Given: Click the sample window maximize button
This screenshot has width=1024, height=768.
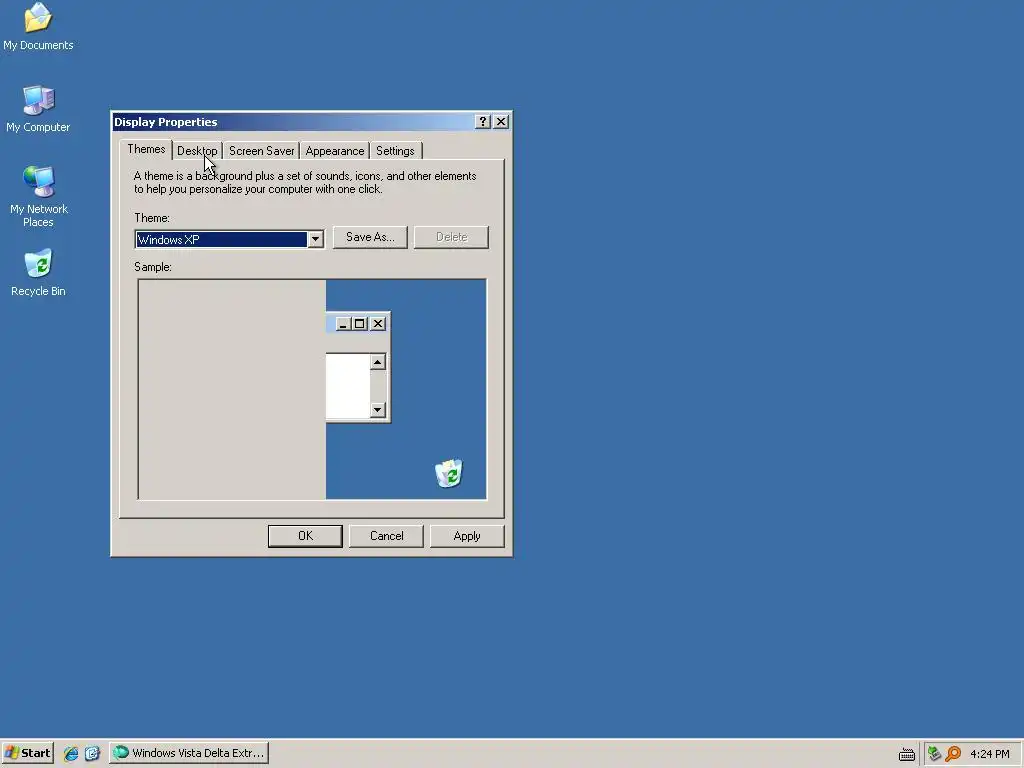Looking at the screenshot, I should point(360,324).
